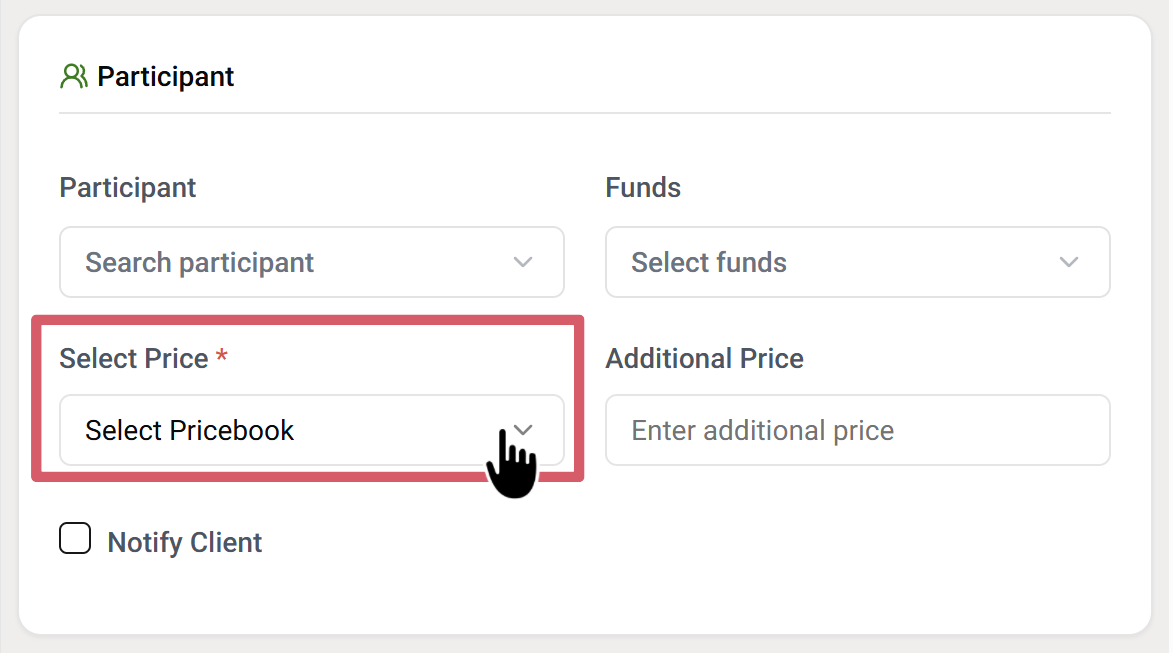Click the Participant section people icon
The width and height of the screenshot is (1173, 653).
coord(74,77)
